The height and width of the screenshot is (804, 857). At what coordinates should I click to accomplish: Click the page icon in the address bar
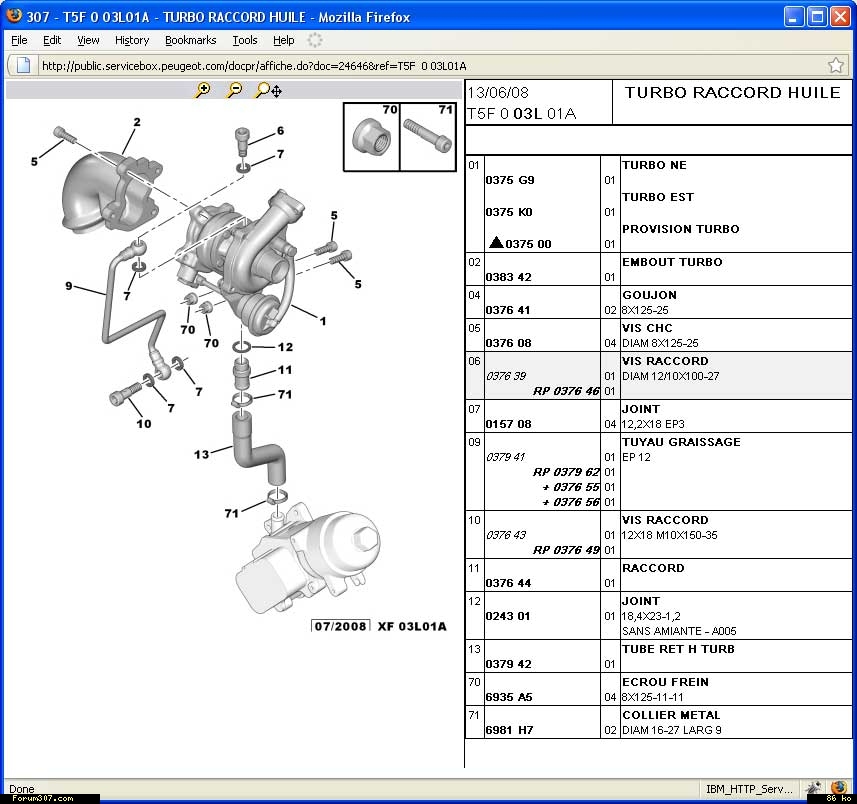pos(23,65)
